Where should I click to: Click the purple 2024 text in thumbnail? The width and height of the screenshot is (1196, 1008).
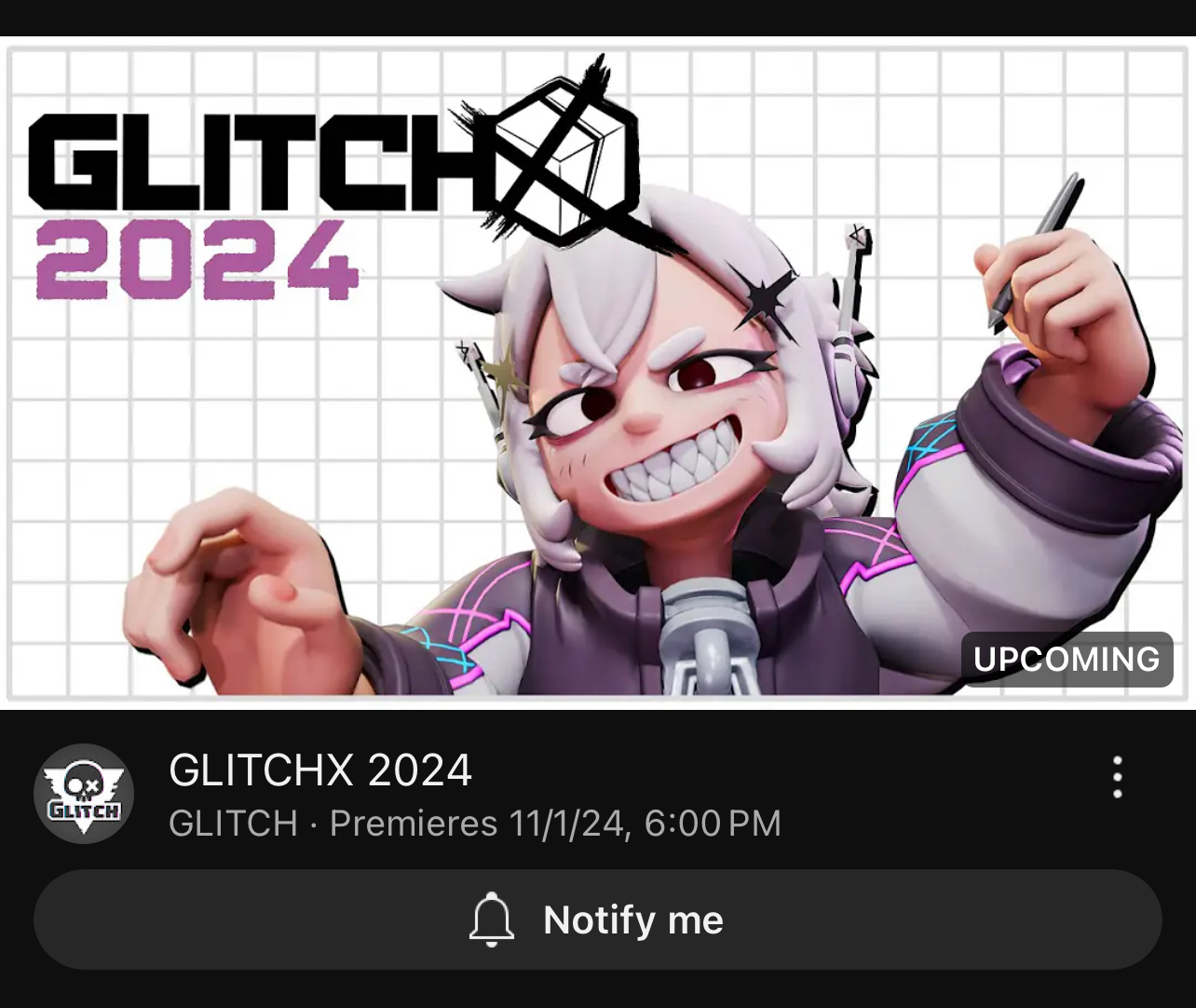(197, 261)
